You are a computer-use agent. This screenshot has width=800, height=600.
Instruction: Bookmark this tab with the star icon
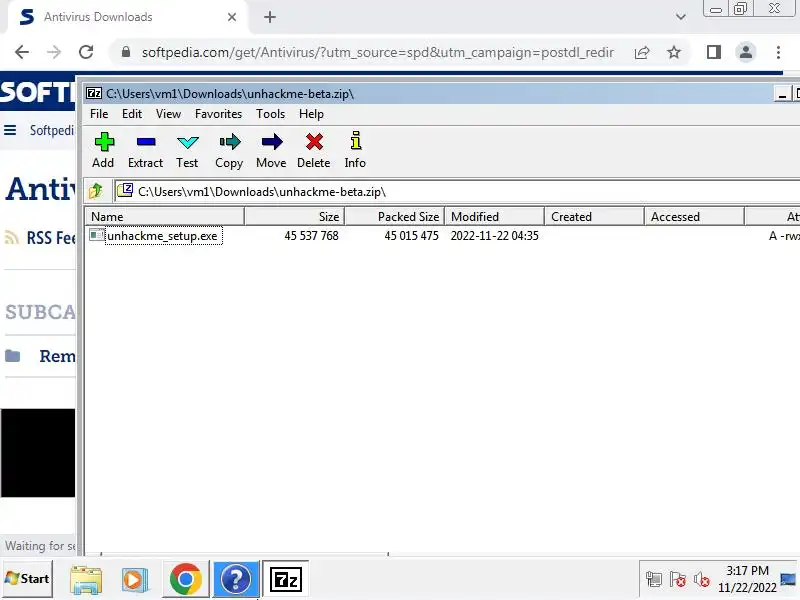coord(674,52)
